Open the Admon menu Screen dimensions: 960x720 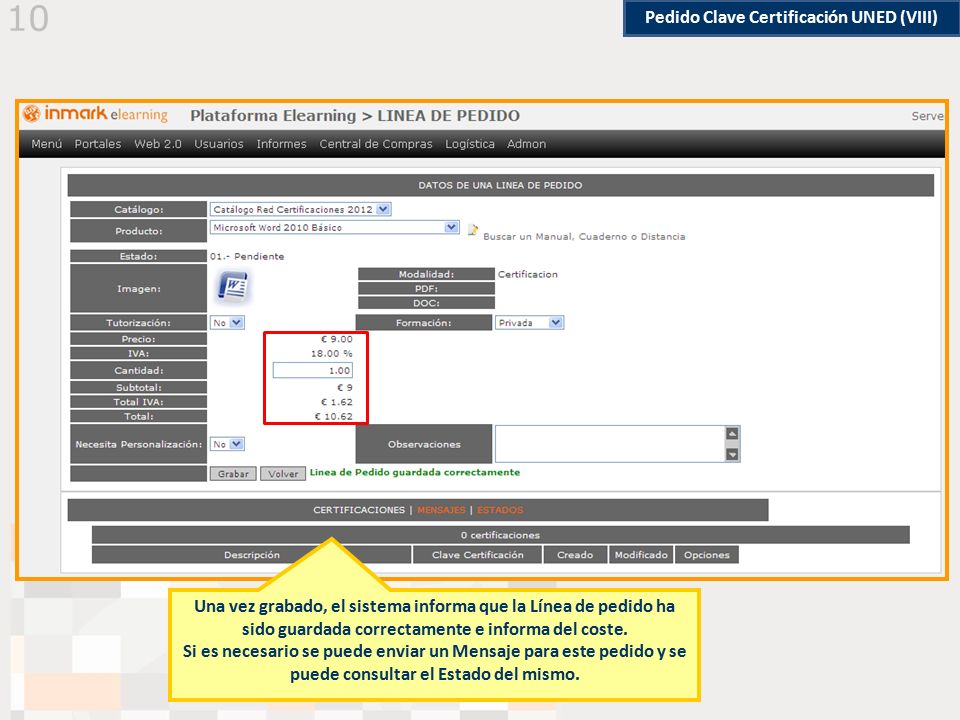pyautogui.click(x=527, y=144)
